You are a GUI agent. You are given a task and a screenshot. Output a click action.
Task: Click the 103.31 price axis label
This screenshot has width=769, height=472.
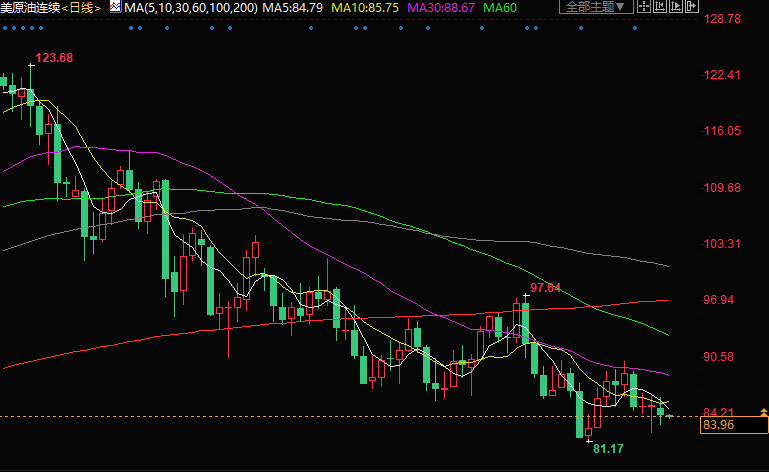[722, 244]
